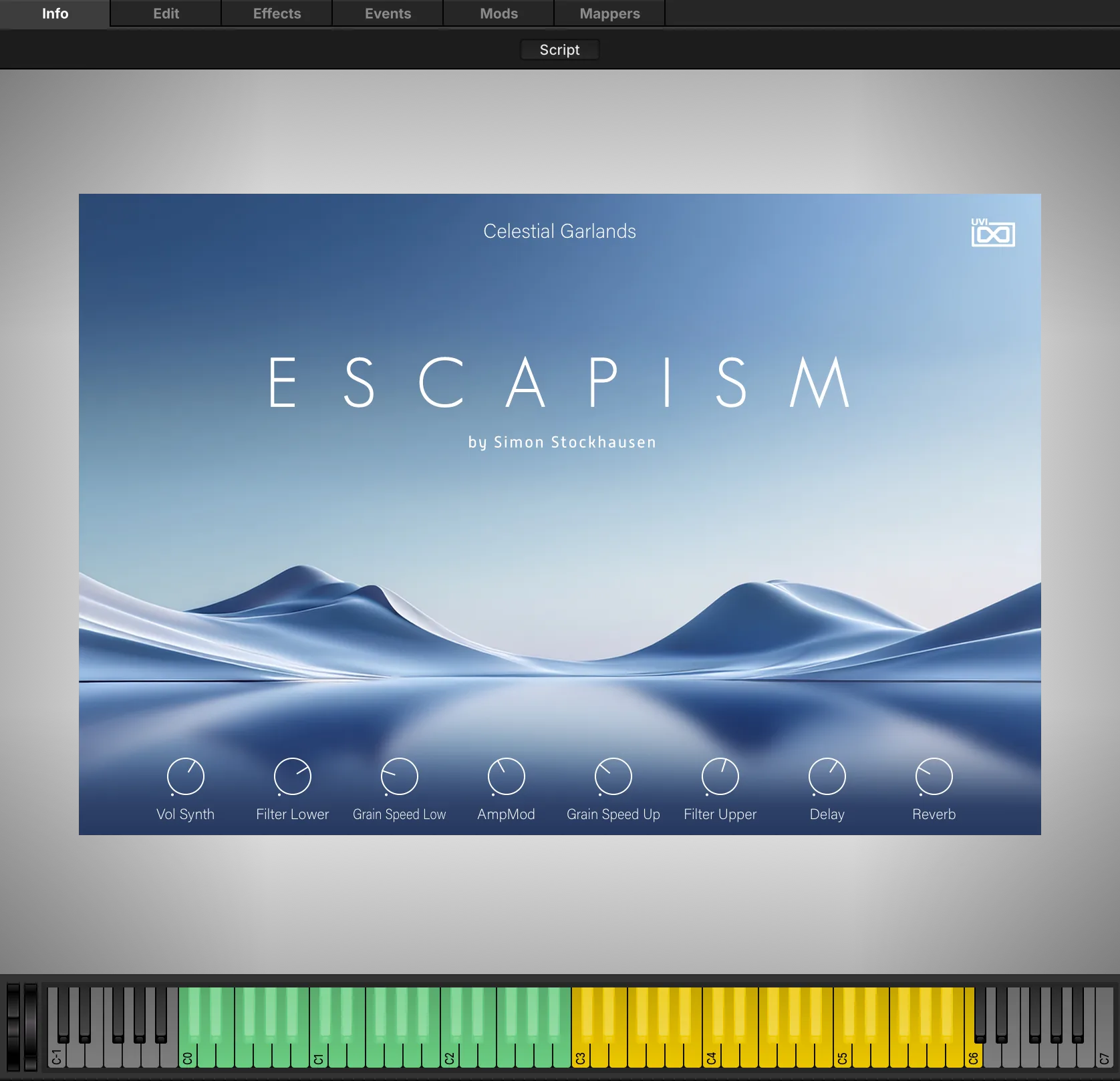Click the pitch bend wheel
Viewport: 1120px width, 1081px height.
point(13,1026)
